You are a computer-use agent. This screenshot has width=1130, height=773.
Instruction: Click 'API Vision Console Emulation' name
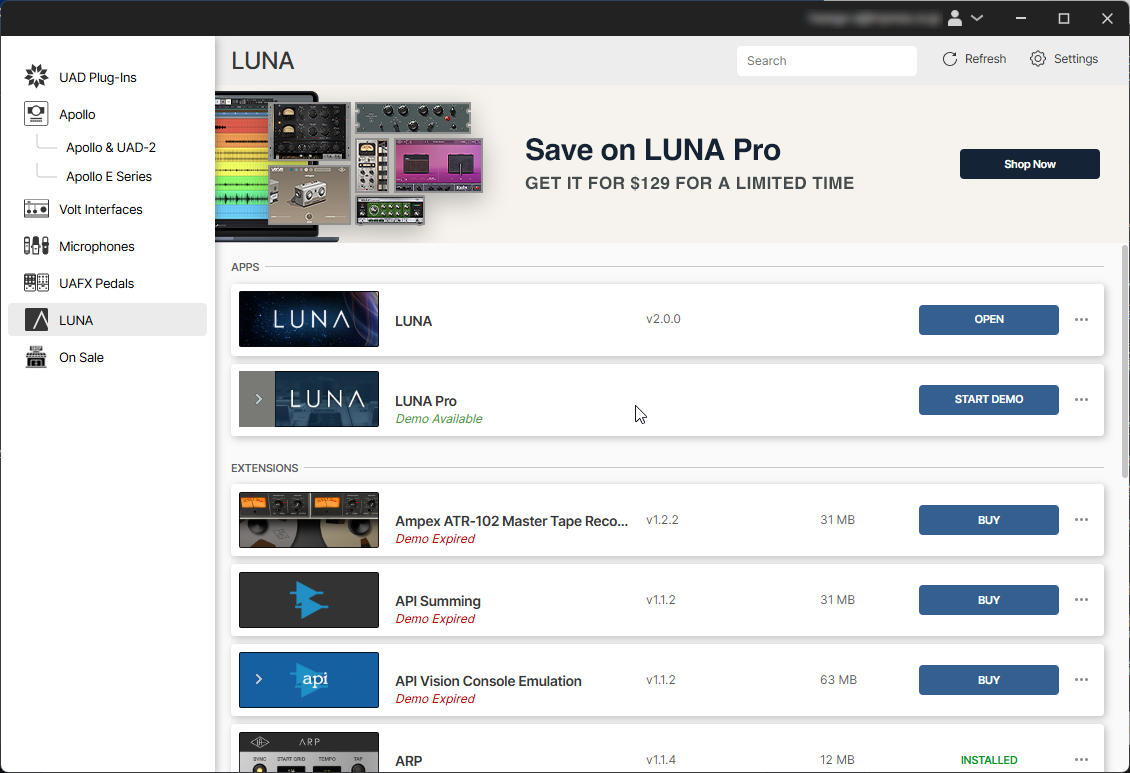click(488, 681)
